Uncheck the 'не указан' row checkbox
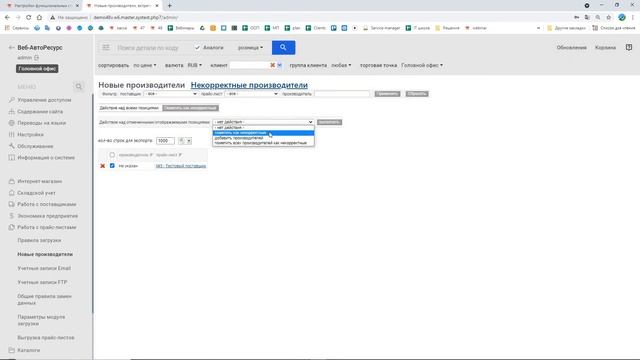 point(112,166)
